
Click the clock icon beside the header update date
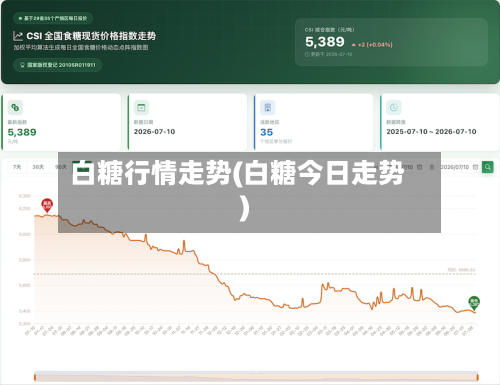[307, 54]
